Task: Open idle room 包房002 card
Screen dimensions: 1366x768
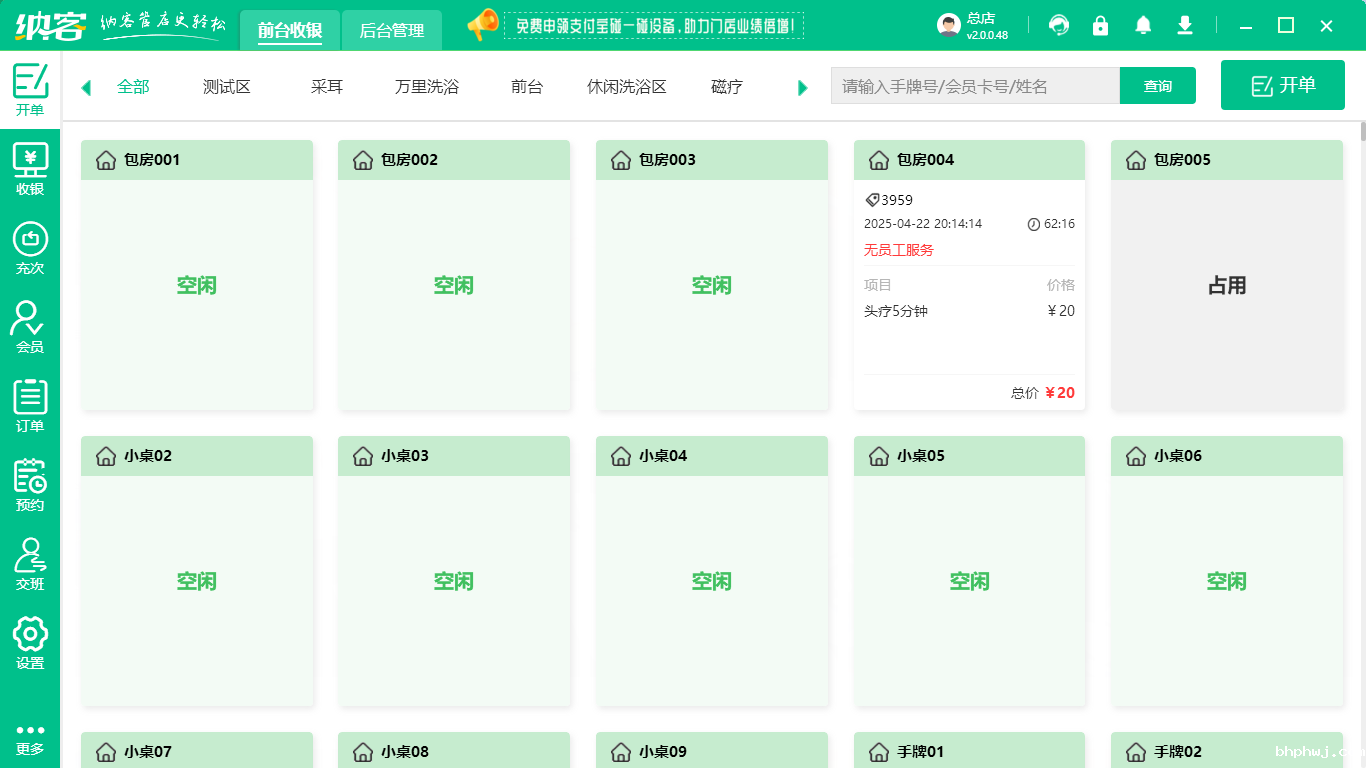Action: pos(454,275)
